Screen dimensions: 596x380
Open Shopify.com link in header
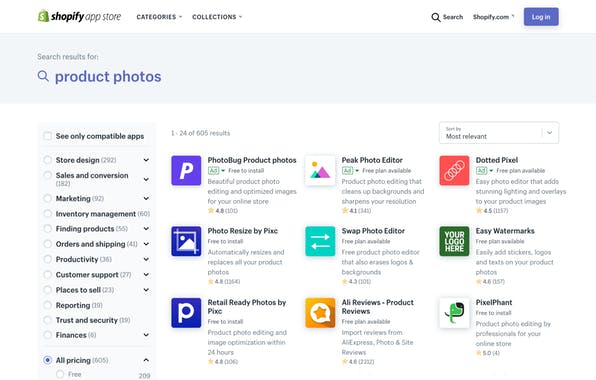pyautogui.click(x=493, y=17)
